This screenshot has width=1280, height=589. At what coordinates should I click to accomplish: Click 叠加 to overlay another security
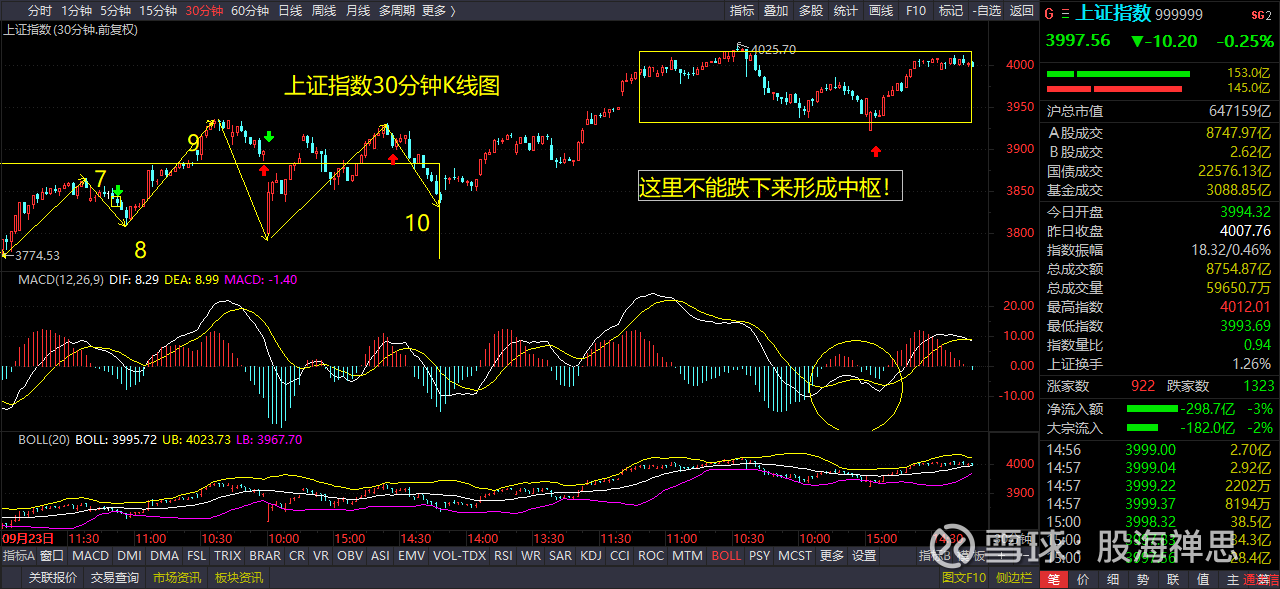point(776,11)
